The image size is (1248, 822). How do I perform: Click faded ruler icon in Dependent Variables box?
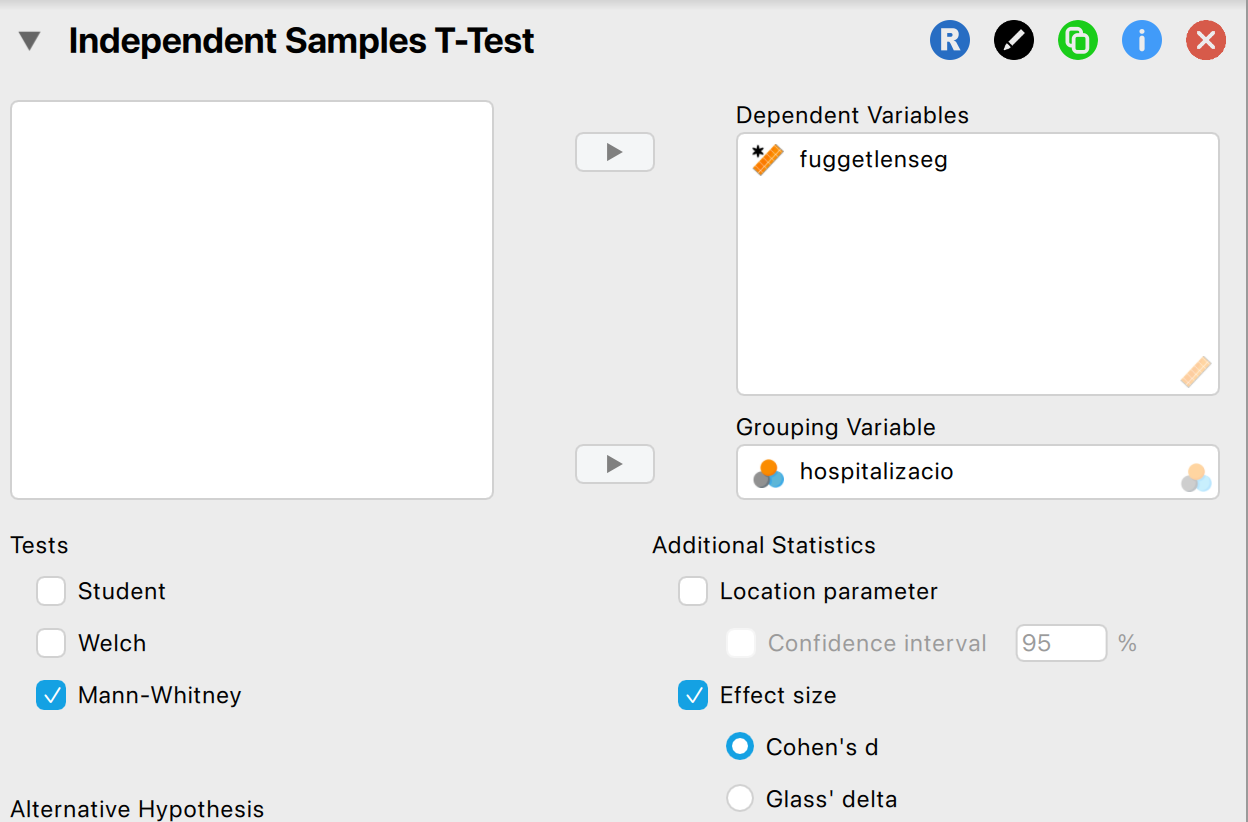[1195, 372]
